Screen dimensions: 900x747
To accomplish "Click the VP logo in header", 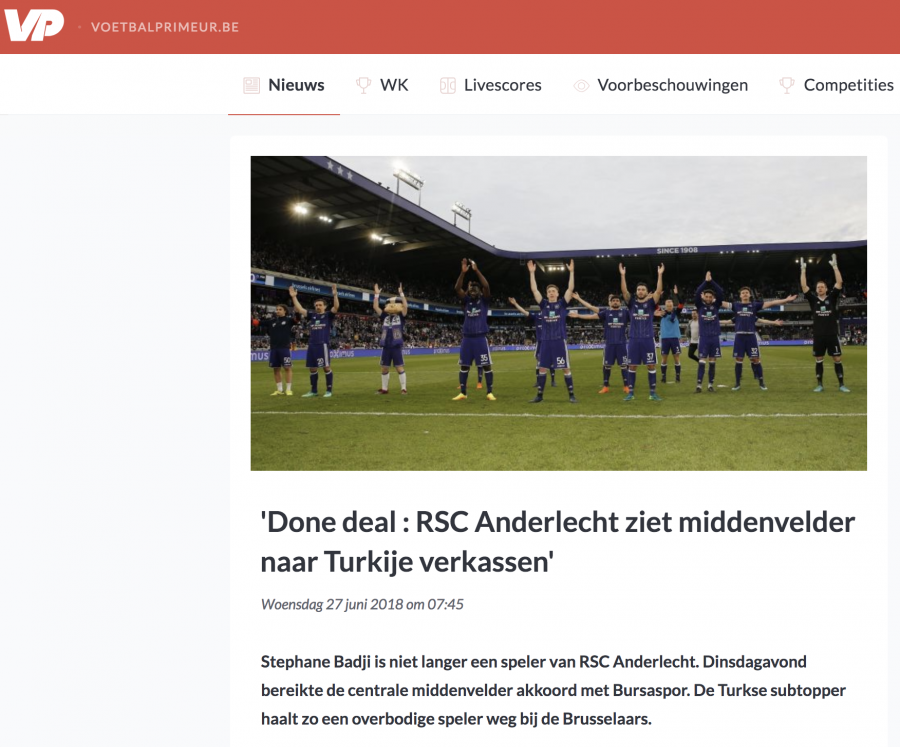I will [x=34, y=26].
